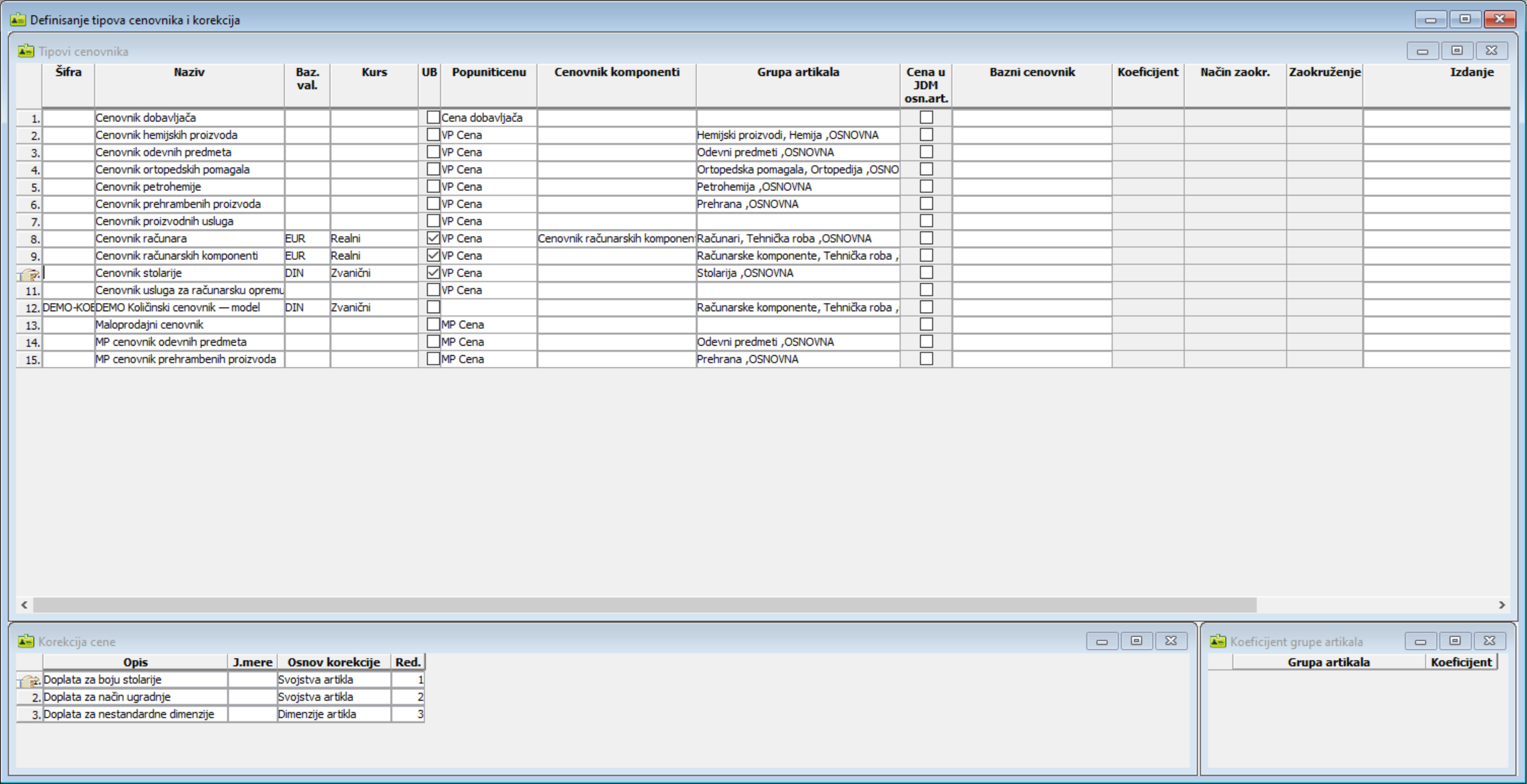Image resolution: width=1527 pixels, height=784 pixels.
Task: Click Cenovnik računarskih komponenti in Cenovnik komponenti column
Action: (616, 238)
